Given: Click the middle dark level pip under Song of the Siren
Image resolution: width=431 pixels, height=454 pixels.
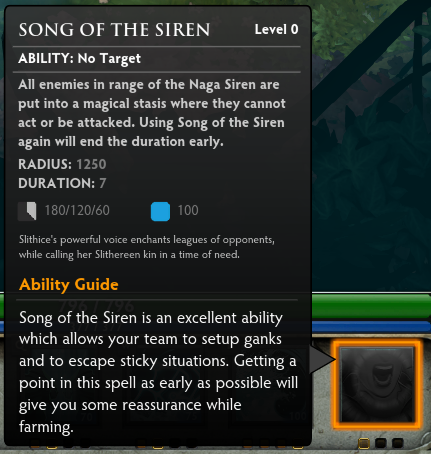Looking at the screenshot, I should coord(380,443).
